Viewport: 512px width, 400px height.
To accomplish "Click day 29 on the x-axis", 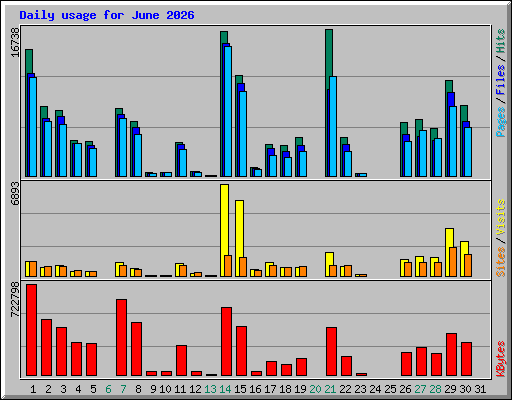I will tap(450, 389).
